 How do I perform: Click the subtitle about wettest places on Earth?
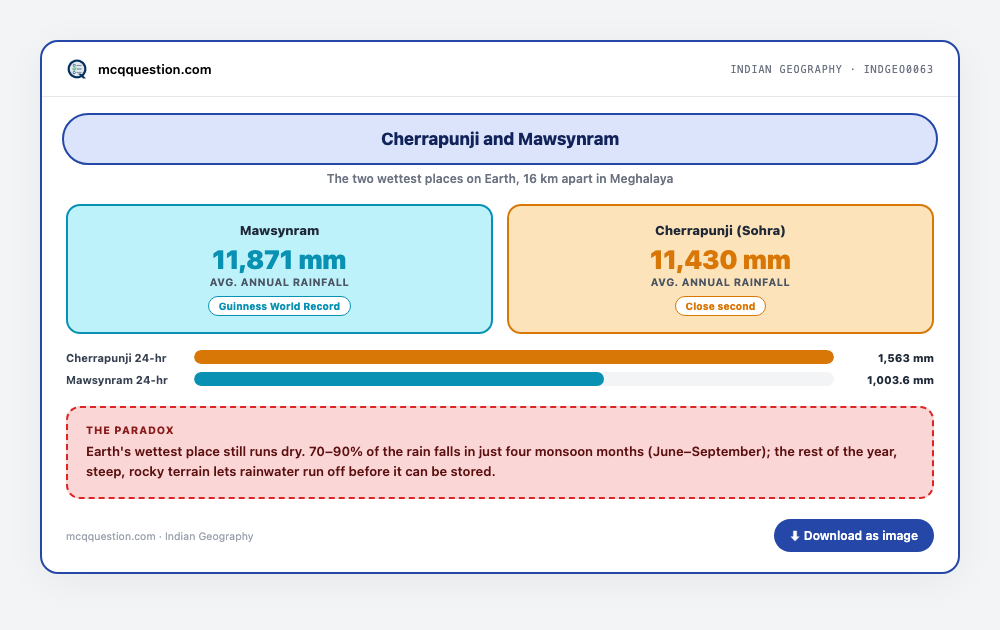click(x=500, y=179)
